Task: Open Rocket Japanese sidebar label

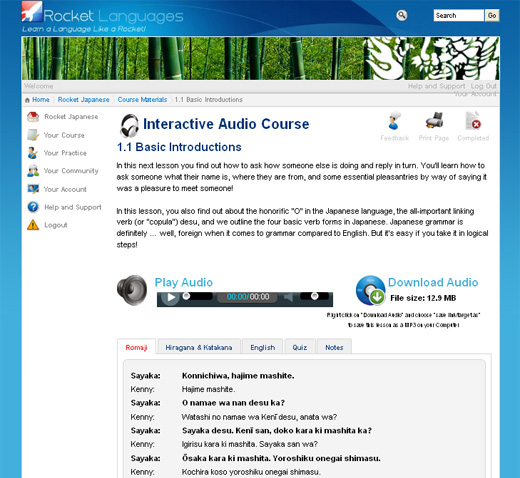Action: click(71, 117)
